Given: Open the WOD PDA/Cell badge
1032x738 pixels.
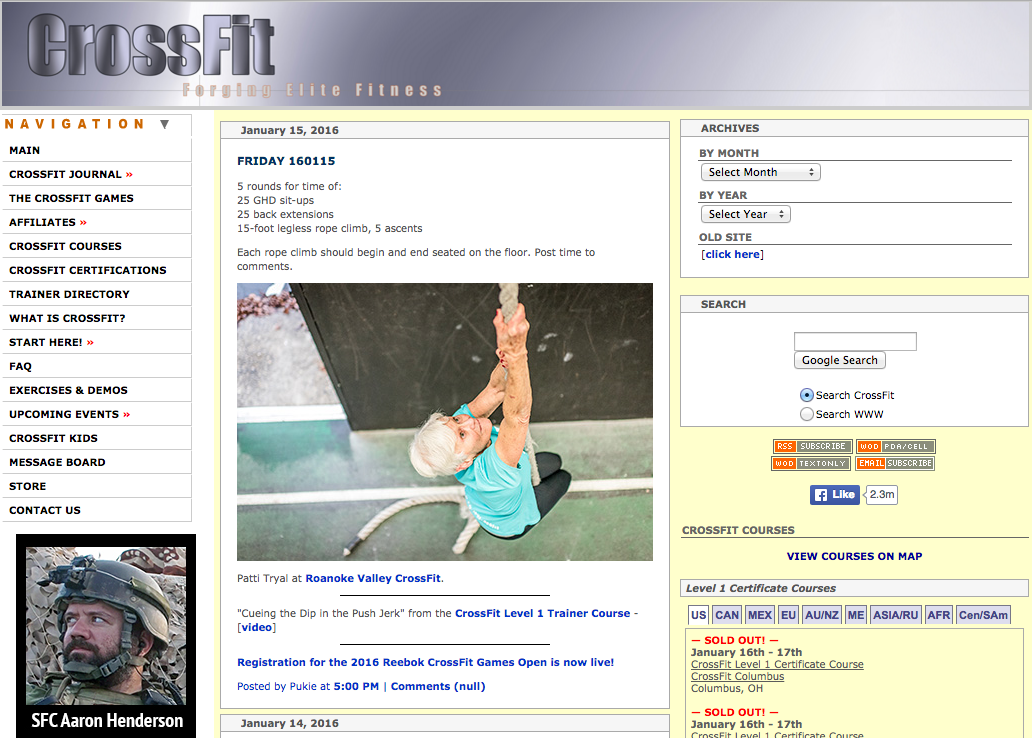Looking at the screenshot, I should [895, 446].
